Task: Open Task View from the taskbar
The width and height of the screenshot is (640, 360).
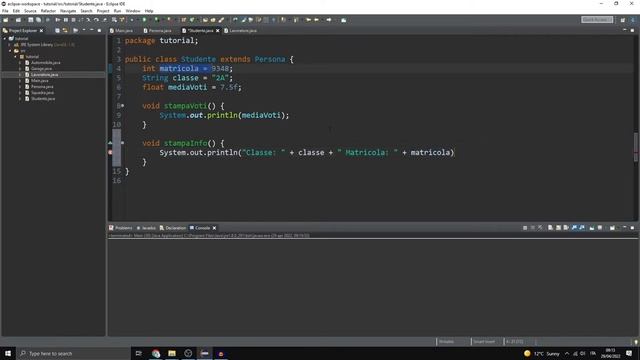Action: pos(139,353)
